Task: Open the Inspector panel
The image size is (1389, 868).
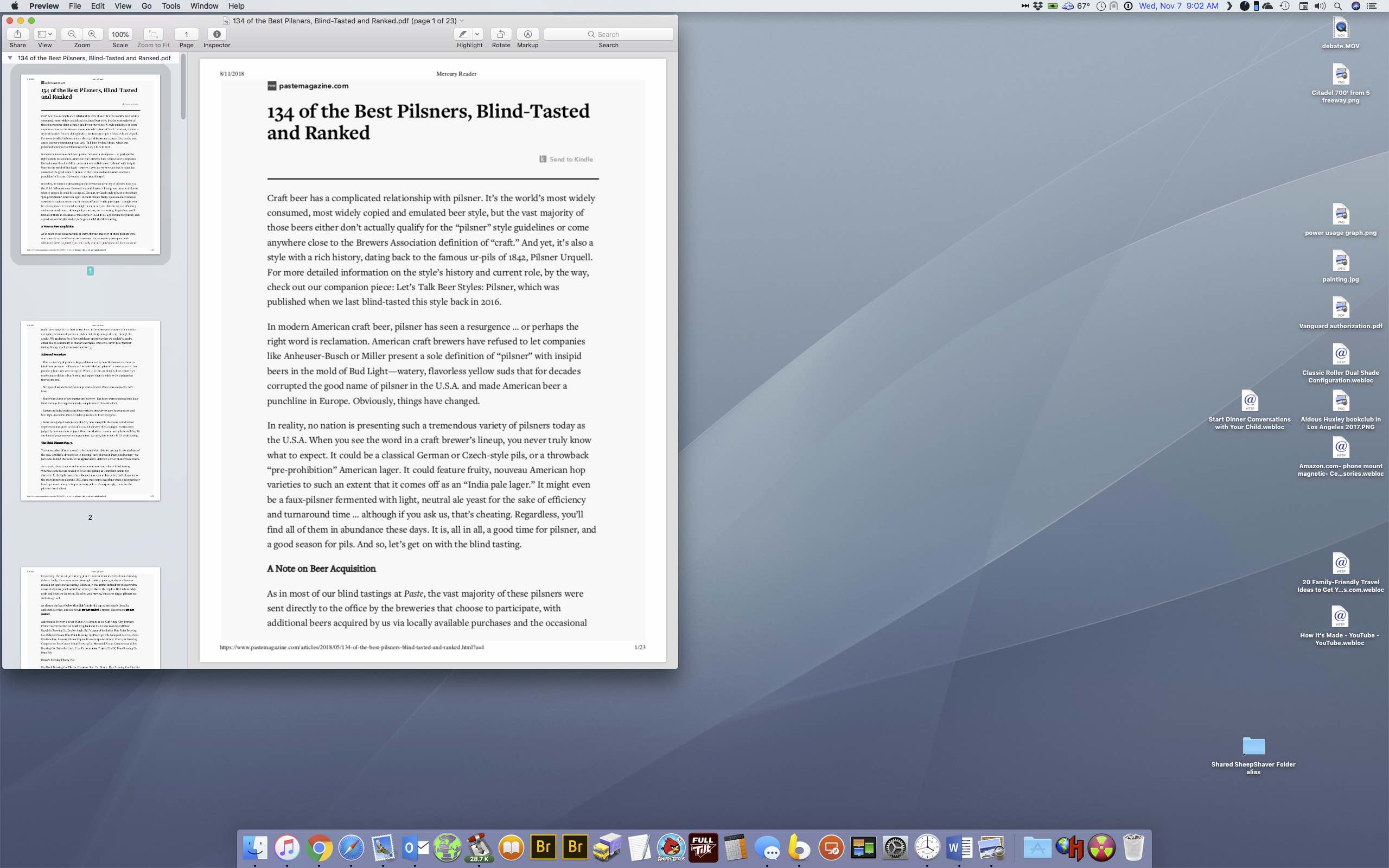Action: (216, 34)
